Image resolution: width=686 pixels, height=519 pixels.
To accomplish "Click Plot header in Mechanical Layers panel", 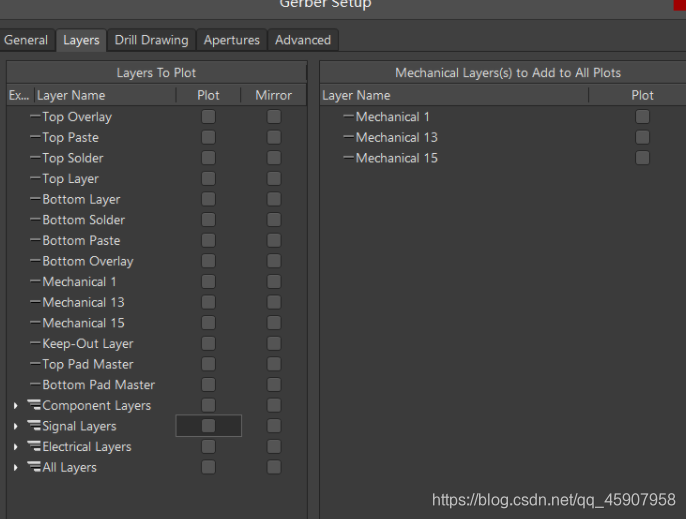I will (x=642, y=95).
